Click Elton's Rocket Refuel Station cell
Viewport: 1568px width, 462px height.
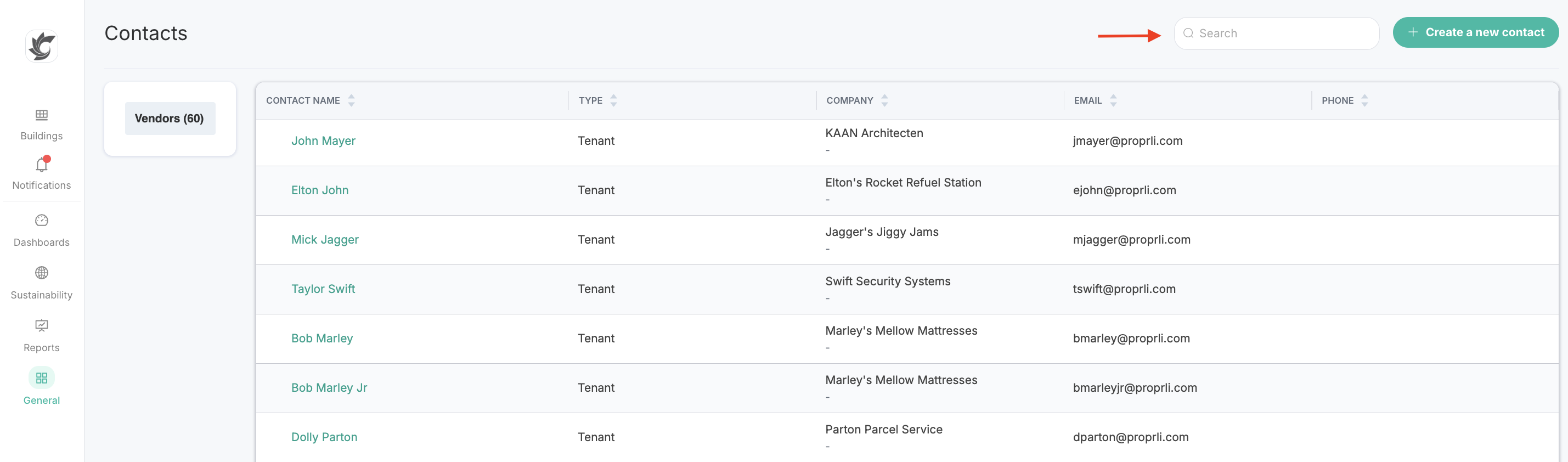click(903, 183)
